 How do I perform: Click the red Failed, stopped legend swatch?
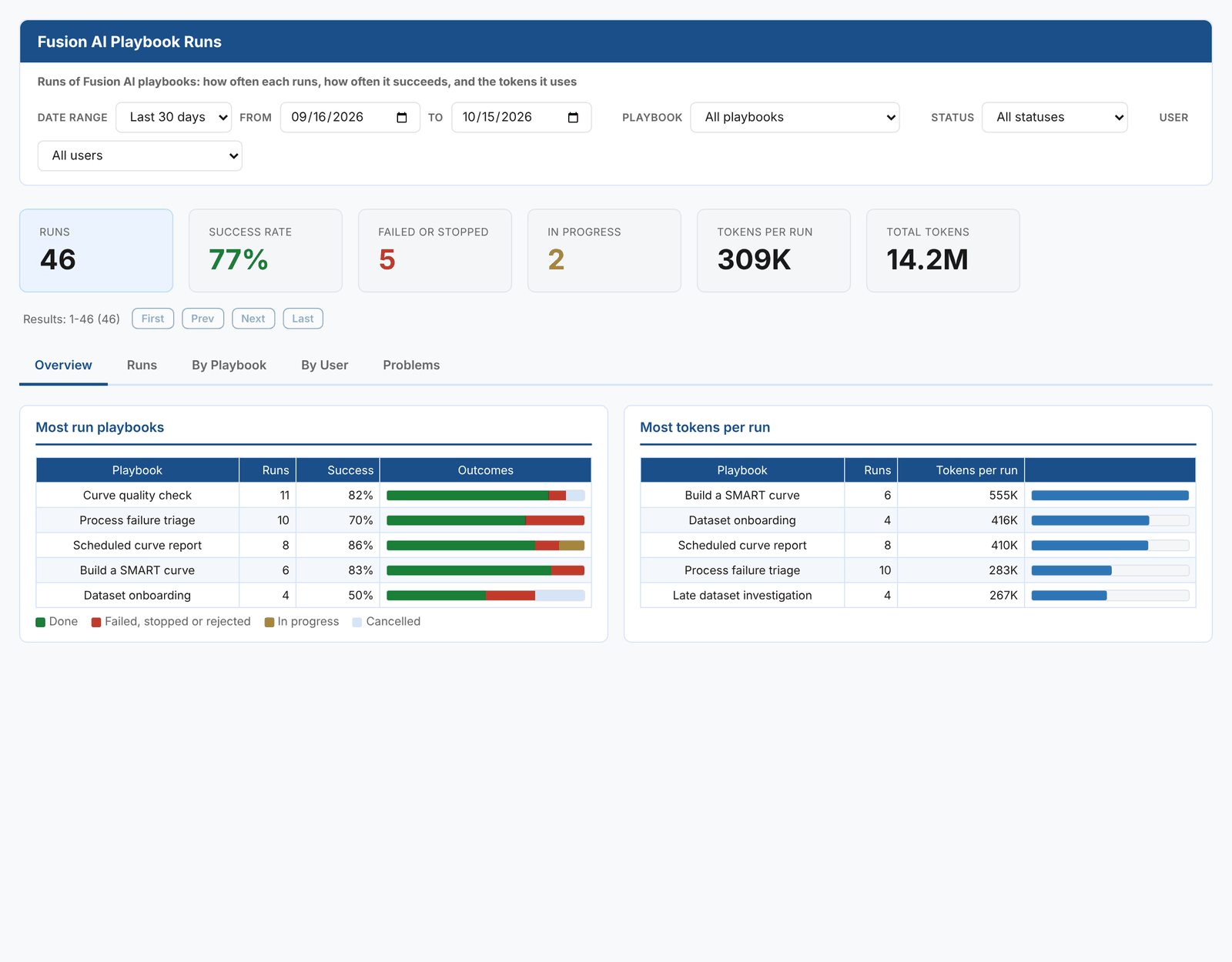(x=96, y=622)
